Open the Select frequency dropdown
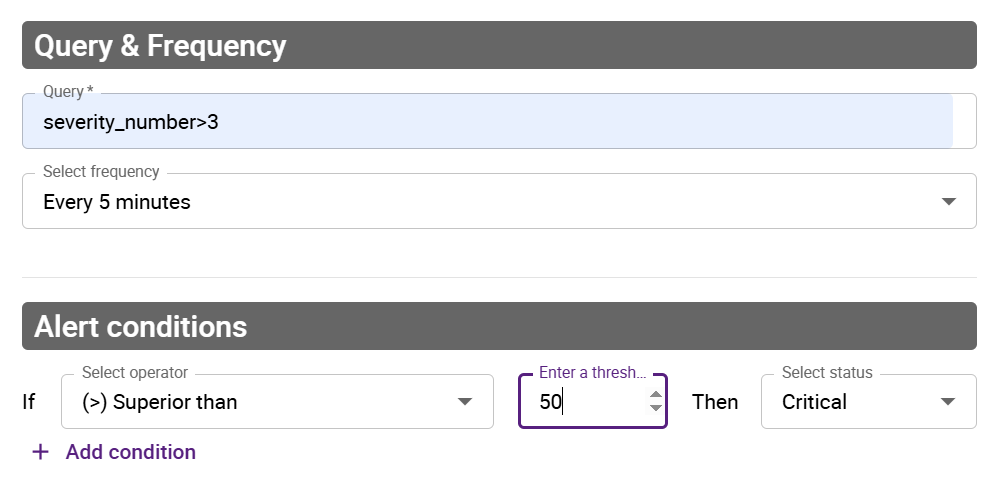The height and width of the screenshot is (478, 997). coord(480,202)
